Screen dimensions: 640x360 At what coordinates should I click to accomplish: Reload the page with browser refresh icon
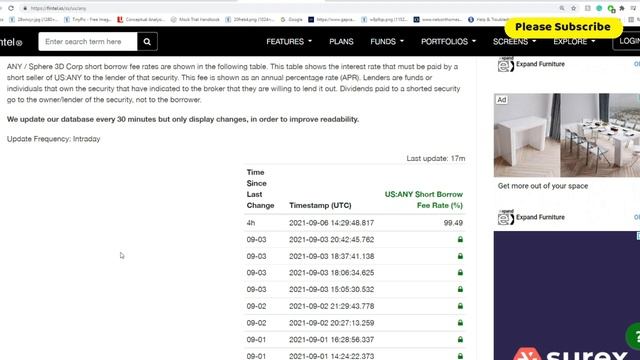11,8
